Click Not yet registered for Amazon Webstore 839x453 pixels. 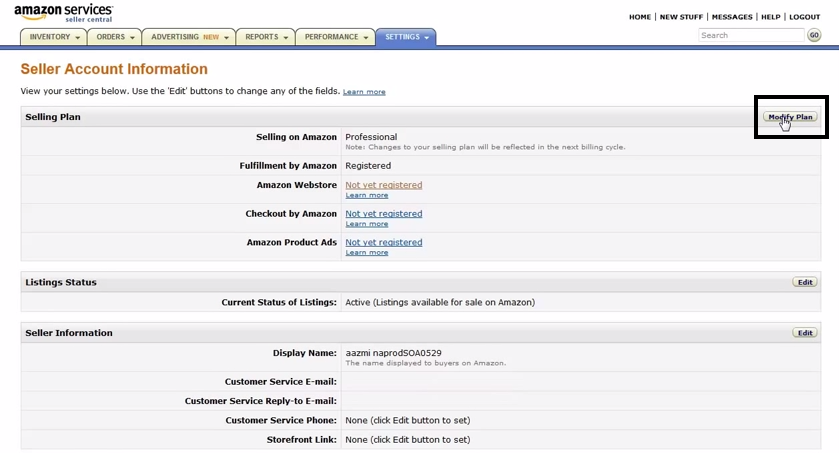[x=384, y=185]
